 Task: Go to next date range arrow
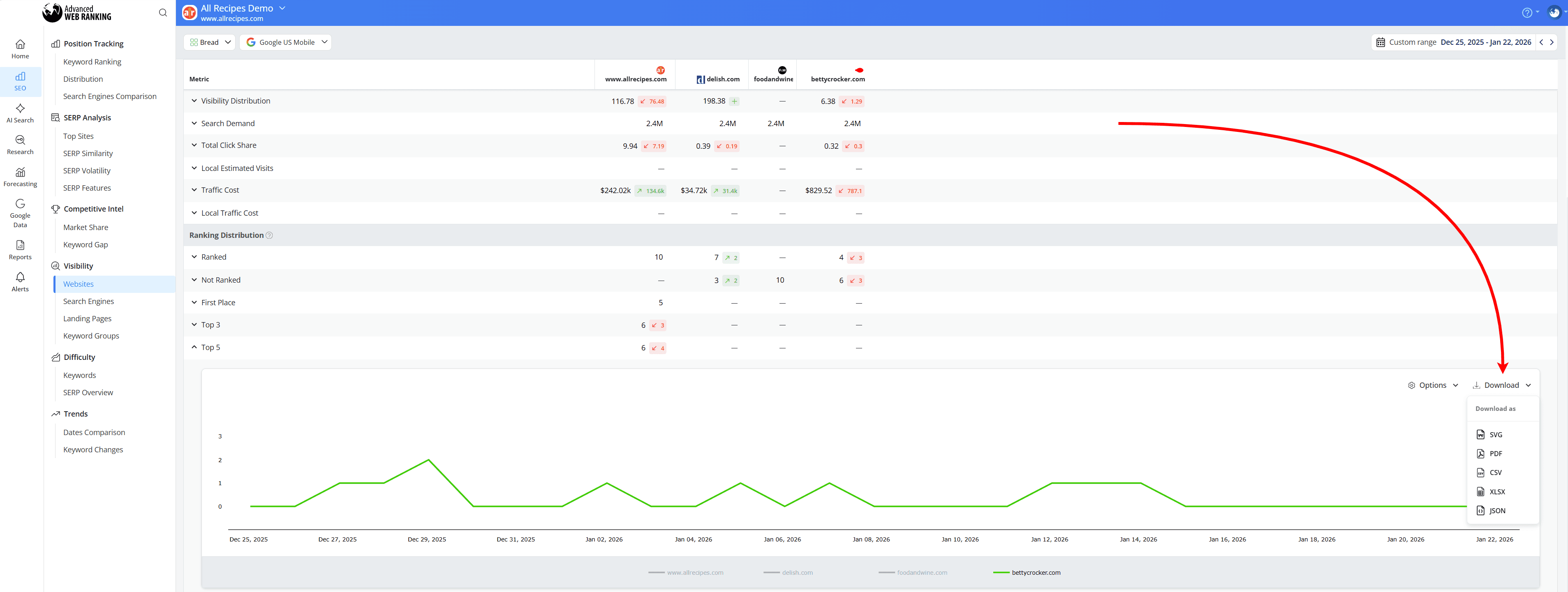pyautogui.click(x=1552, y=43)
